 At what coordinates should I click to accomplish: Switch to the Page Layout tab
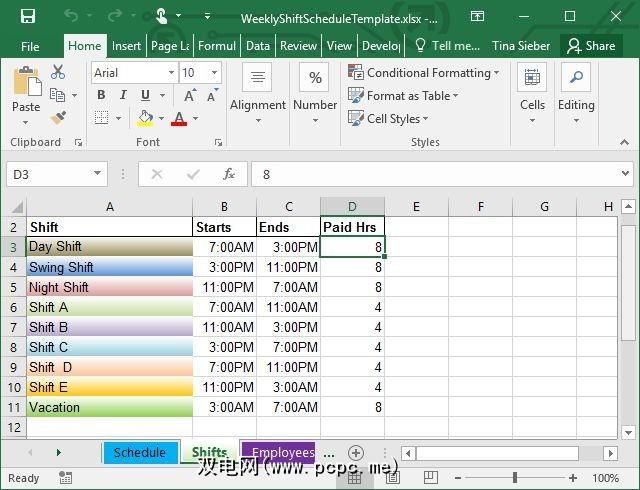[x=170, y=46]
